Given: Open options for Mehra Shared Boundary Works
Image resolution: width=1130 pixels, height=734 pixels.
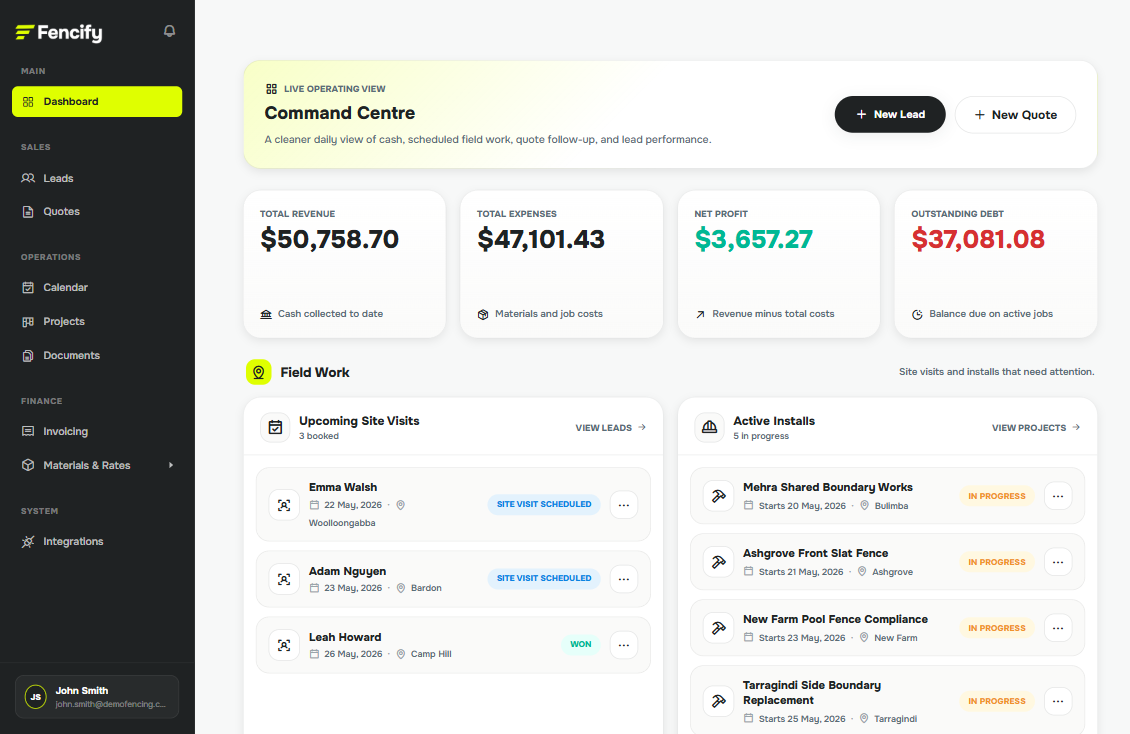Looking at the screenshot, I should (x=1058, y=496).
